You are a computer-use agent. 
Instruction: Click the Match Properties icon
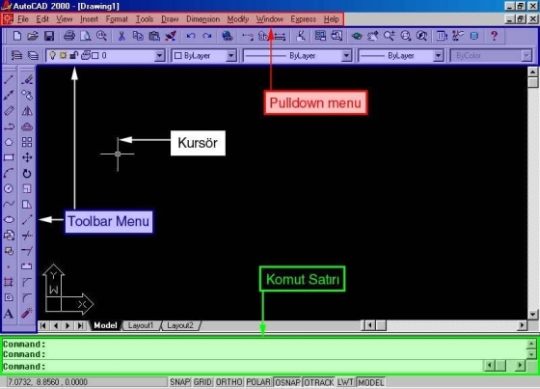pos(170,36)
